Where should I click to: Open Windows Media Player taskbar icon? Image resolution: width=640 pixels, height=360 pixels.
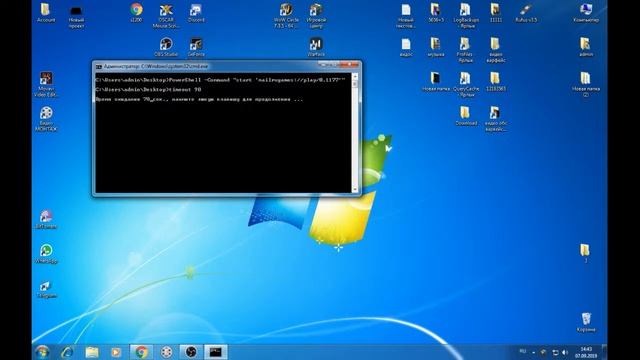coord(116,352)
